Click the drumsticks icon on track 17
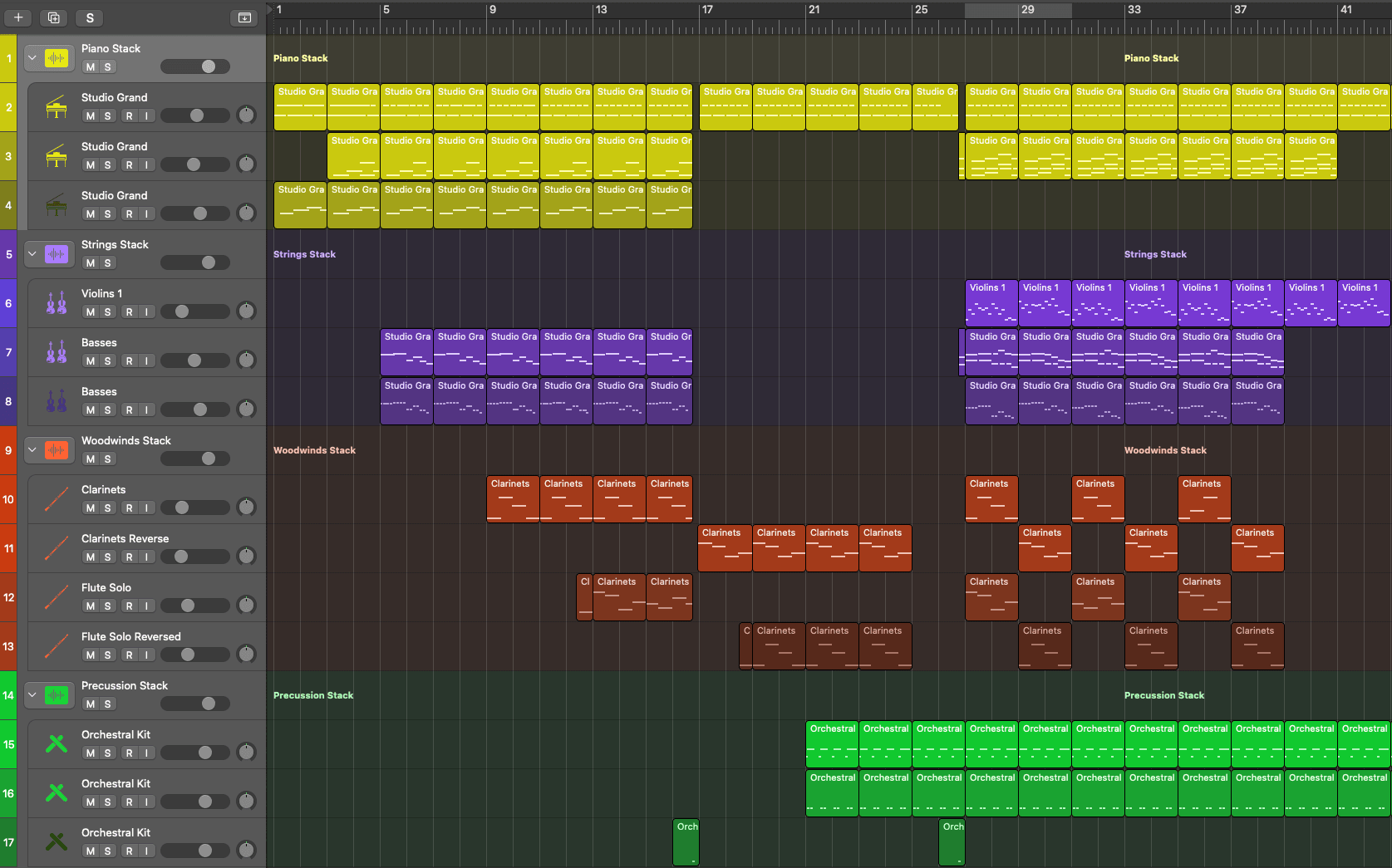1392x868 pixels. tap(57, 842)
